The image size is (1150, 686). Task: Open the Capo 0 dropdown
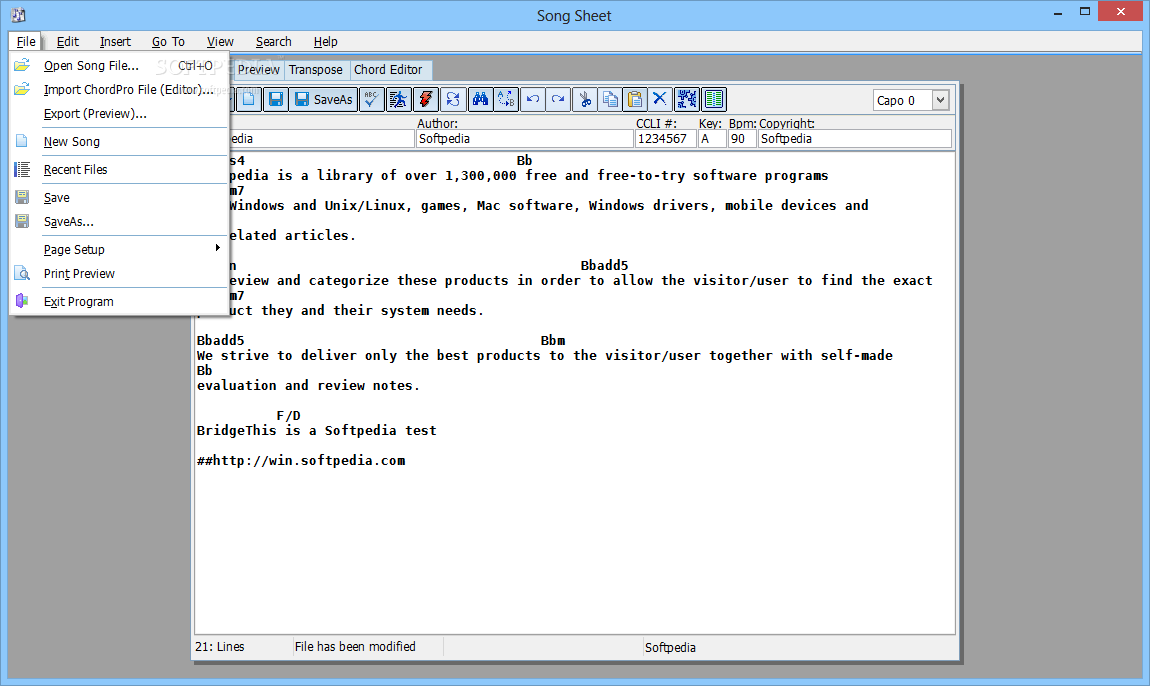[940, 100]
